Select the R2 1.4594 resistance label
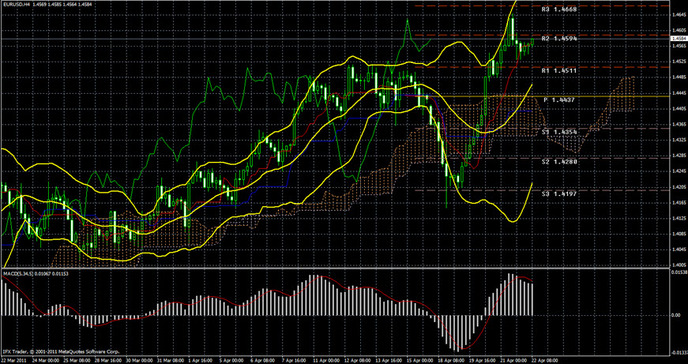688x364 pixels. point(559,39)
